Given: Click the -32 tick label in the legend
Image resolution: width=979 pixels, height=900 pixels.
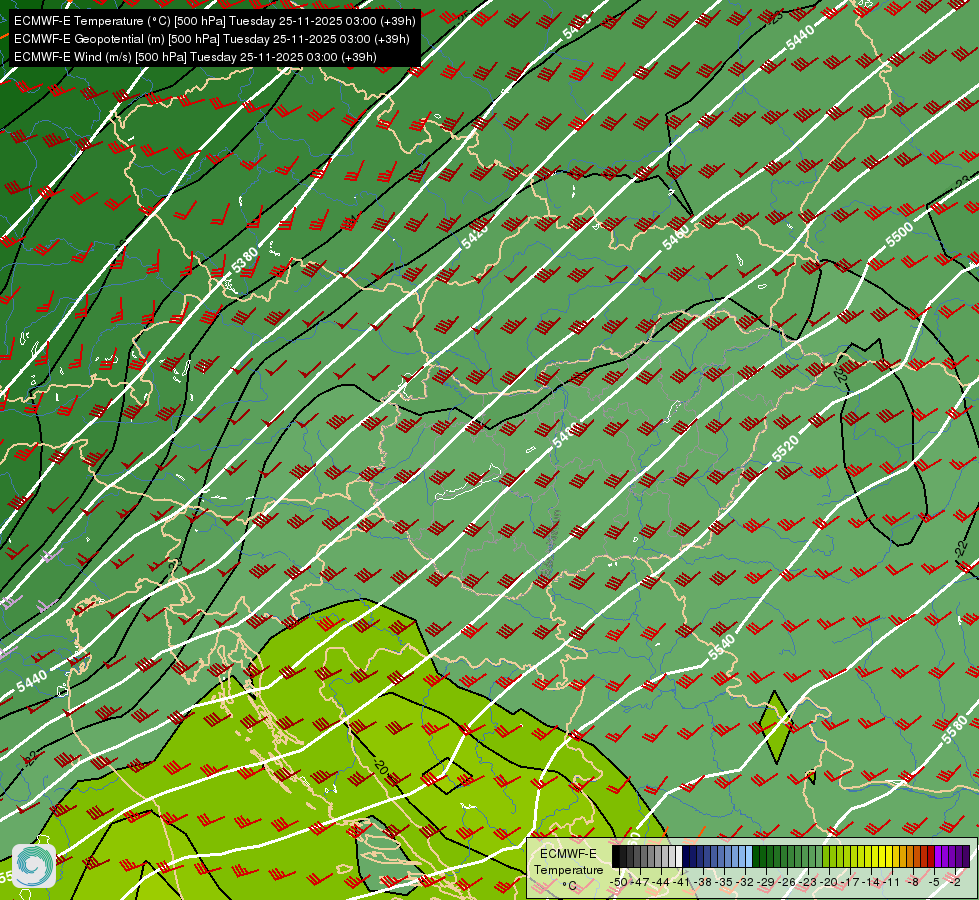Looking at the screenshot, I should pos(745,882).
